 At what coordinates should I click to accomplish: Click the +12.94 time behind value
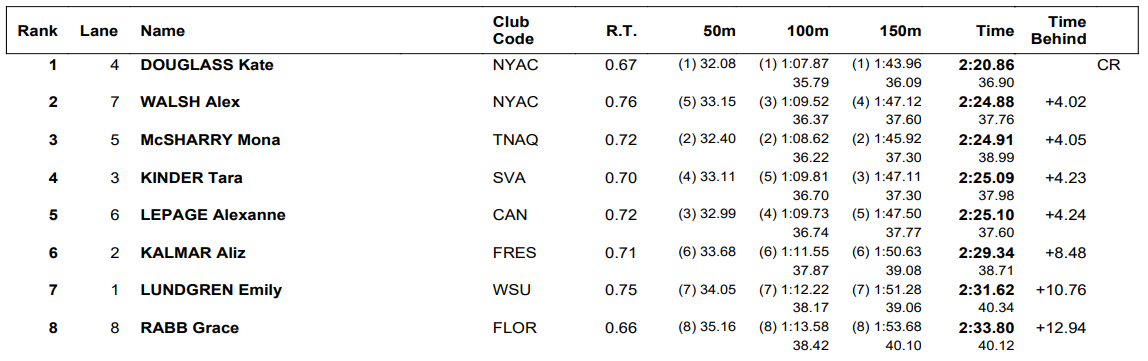click(x=1061, y=328)
